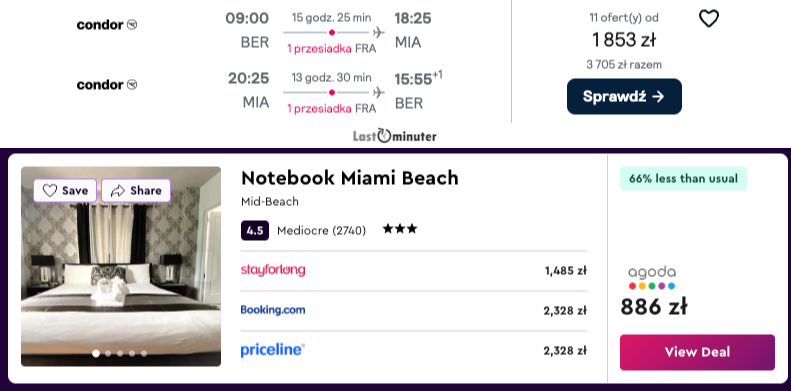Click the 2,328 zł Booking.com price

[565, 311]
